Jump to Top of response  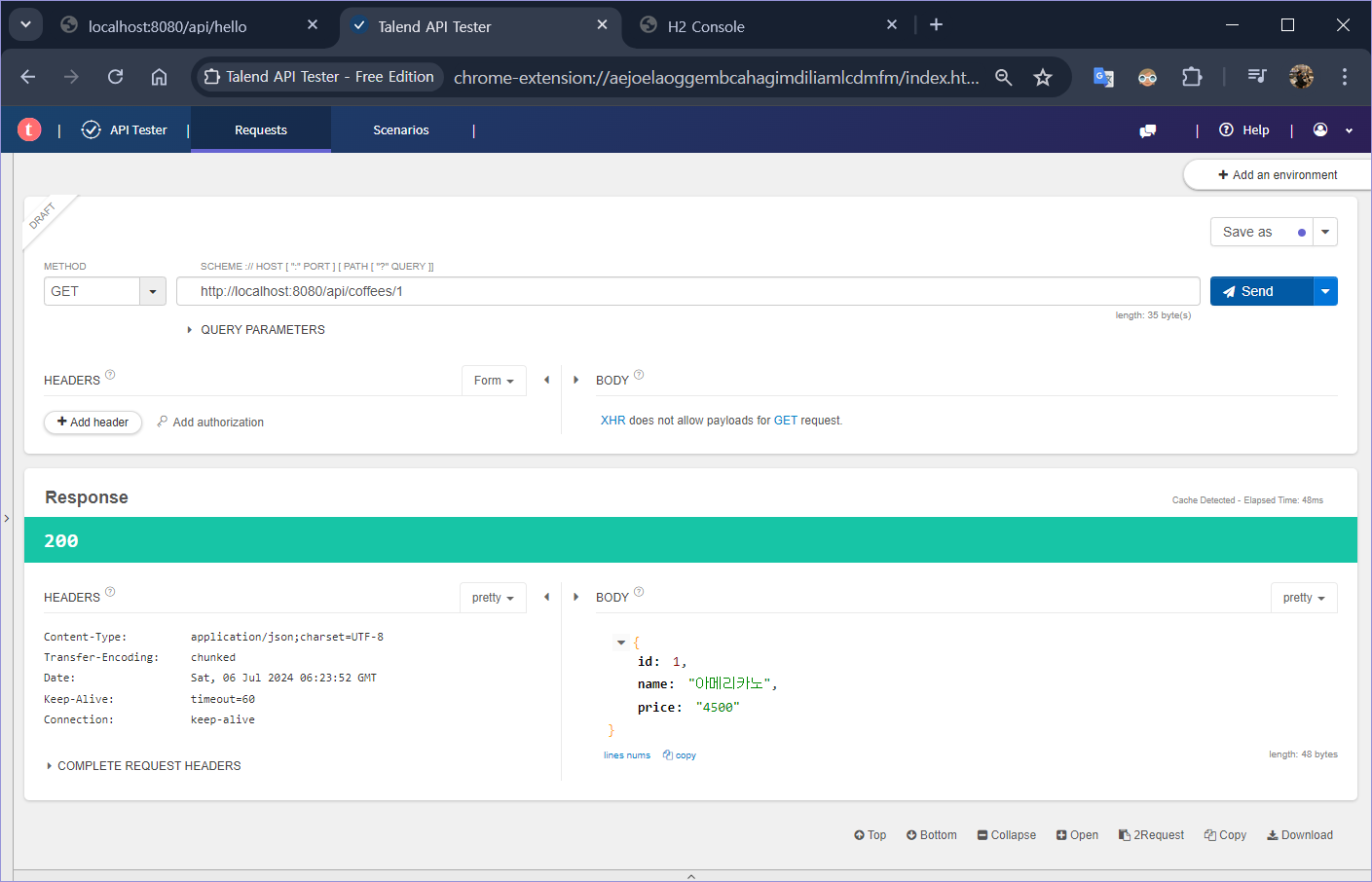(x=871, y=835)
